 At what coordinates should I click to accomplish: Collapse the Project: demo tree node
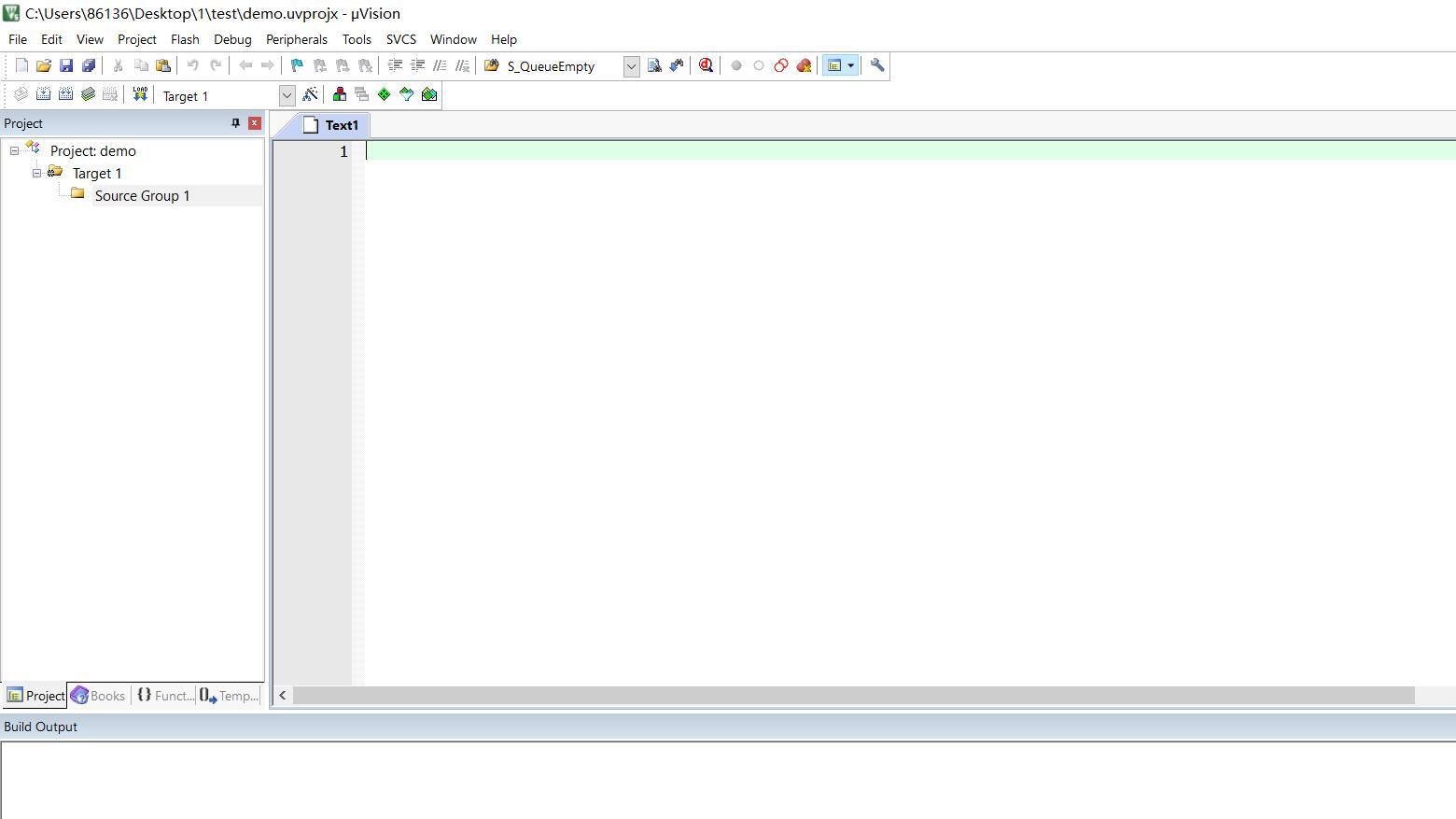pyautogui.click(x=14, y=150)
